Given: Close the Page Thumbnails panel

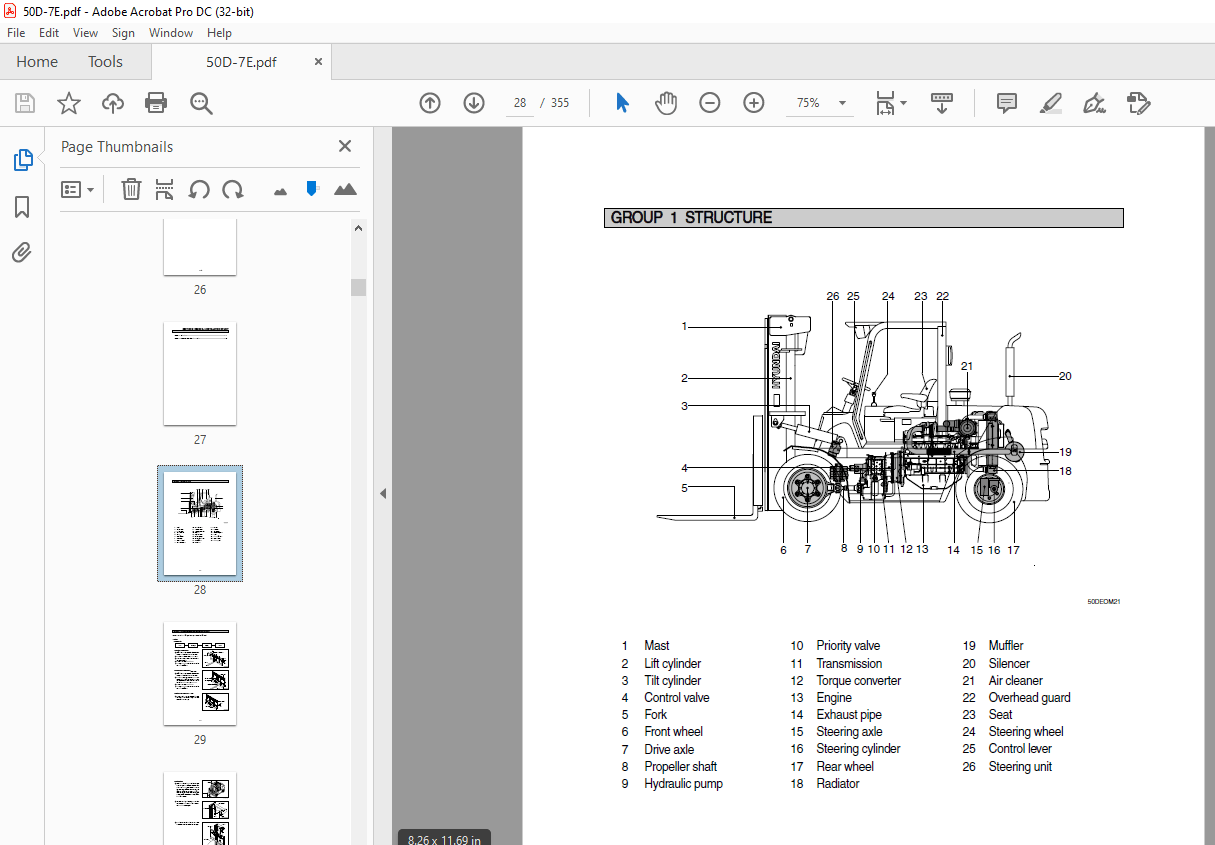Looking at the screenshot, I should coord(344,146).
